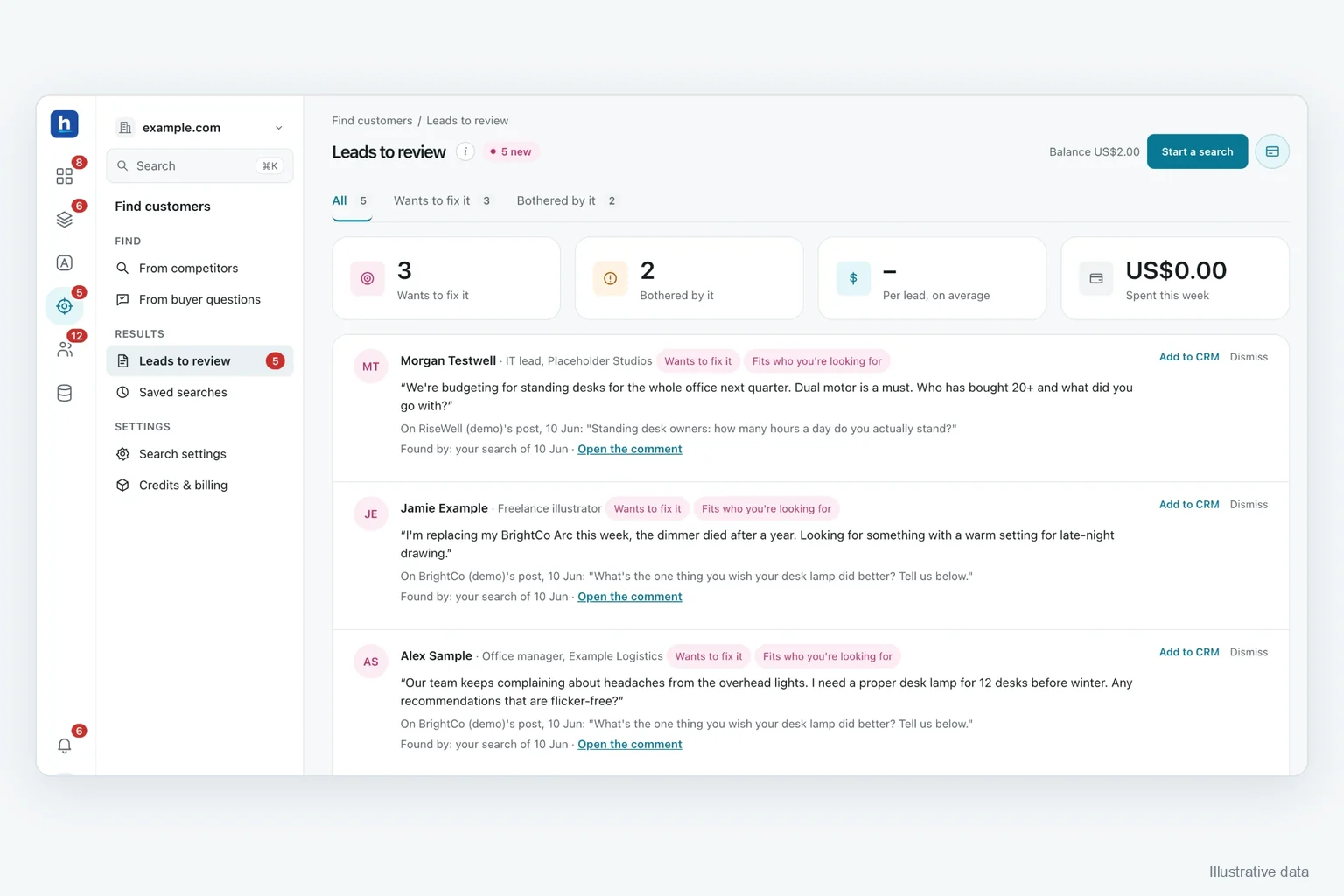Dismiss the Alex Sample lead

click(1249, 652)
